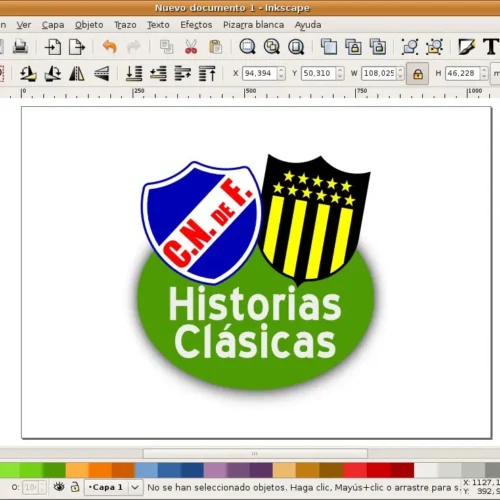Open the Efectos menu

pyautogui.click(x=196, y=25)
